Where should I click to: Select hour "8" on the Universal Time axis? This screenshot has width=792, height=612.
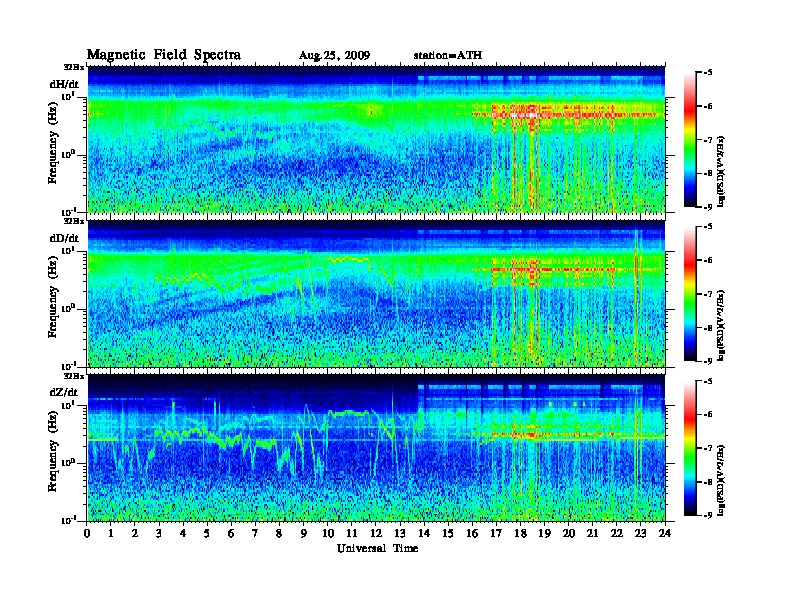pos(279,533)
